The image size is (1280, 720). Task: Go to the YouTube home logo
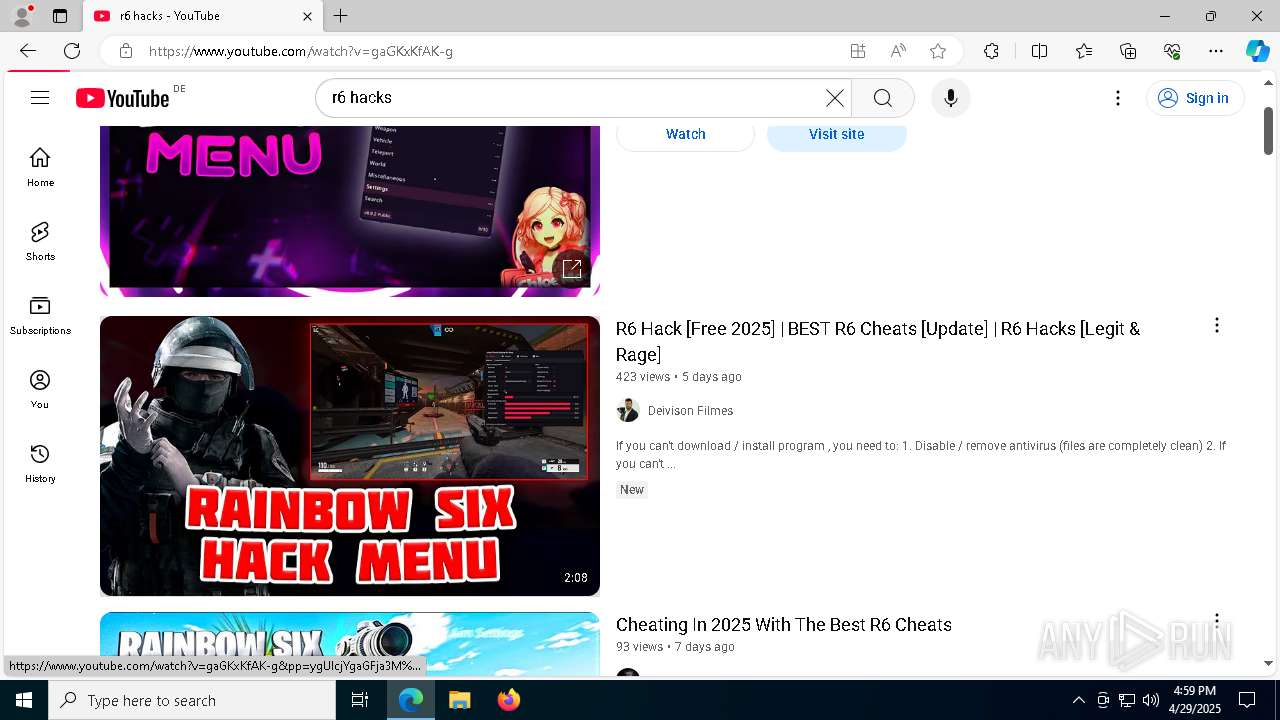(123, 98)
